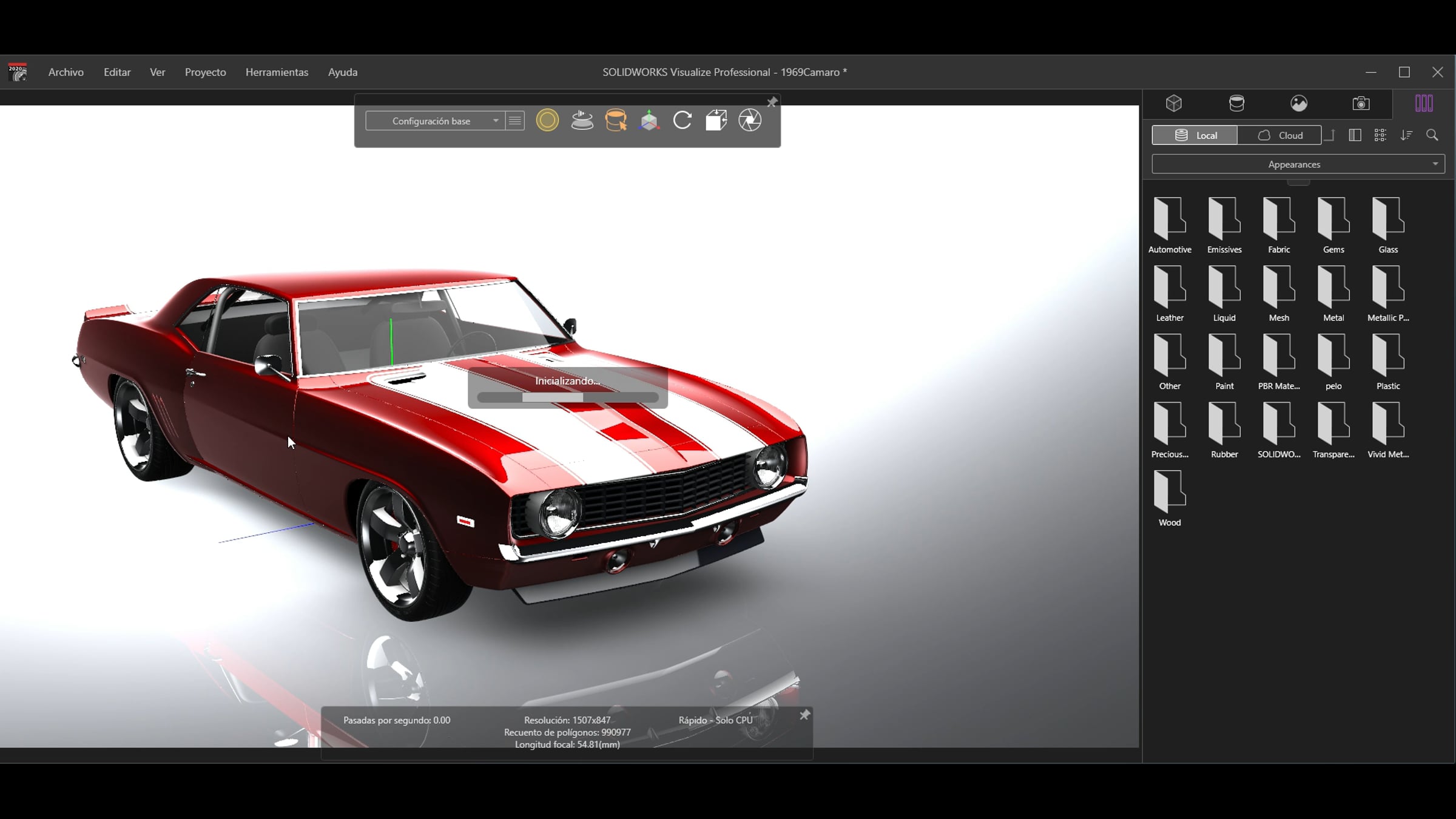Switch library source to Cloud
Screen dimensions: 1456x819
1279,135
